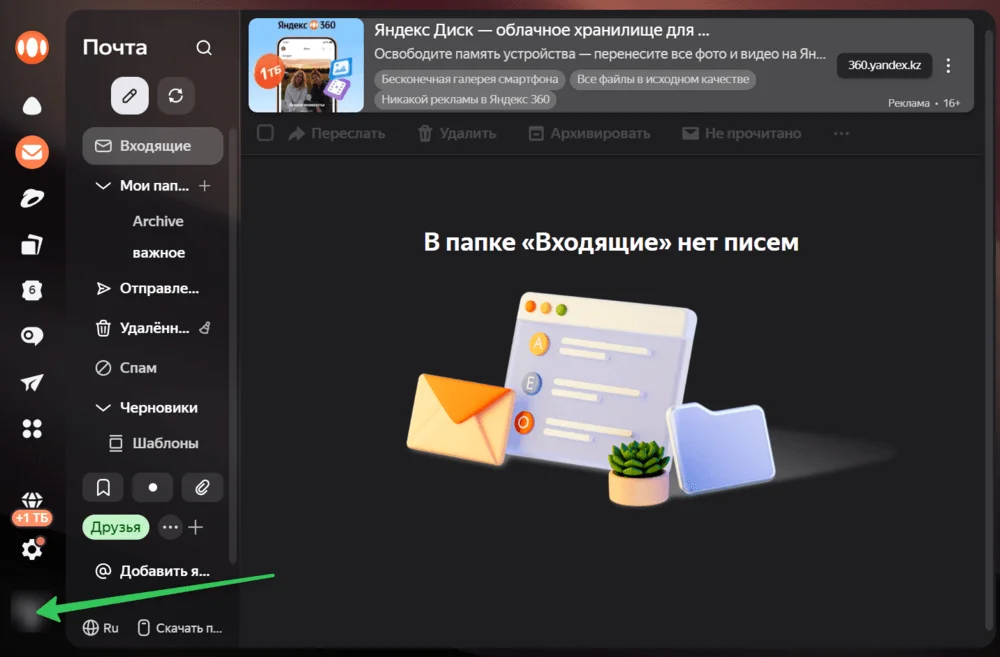This screenshot has width=1000, height=657.
Task: Compose a new message with the pencil button
Action: point(129,96)
